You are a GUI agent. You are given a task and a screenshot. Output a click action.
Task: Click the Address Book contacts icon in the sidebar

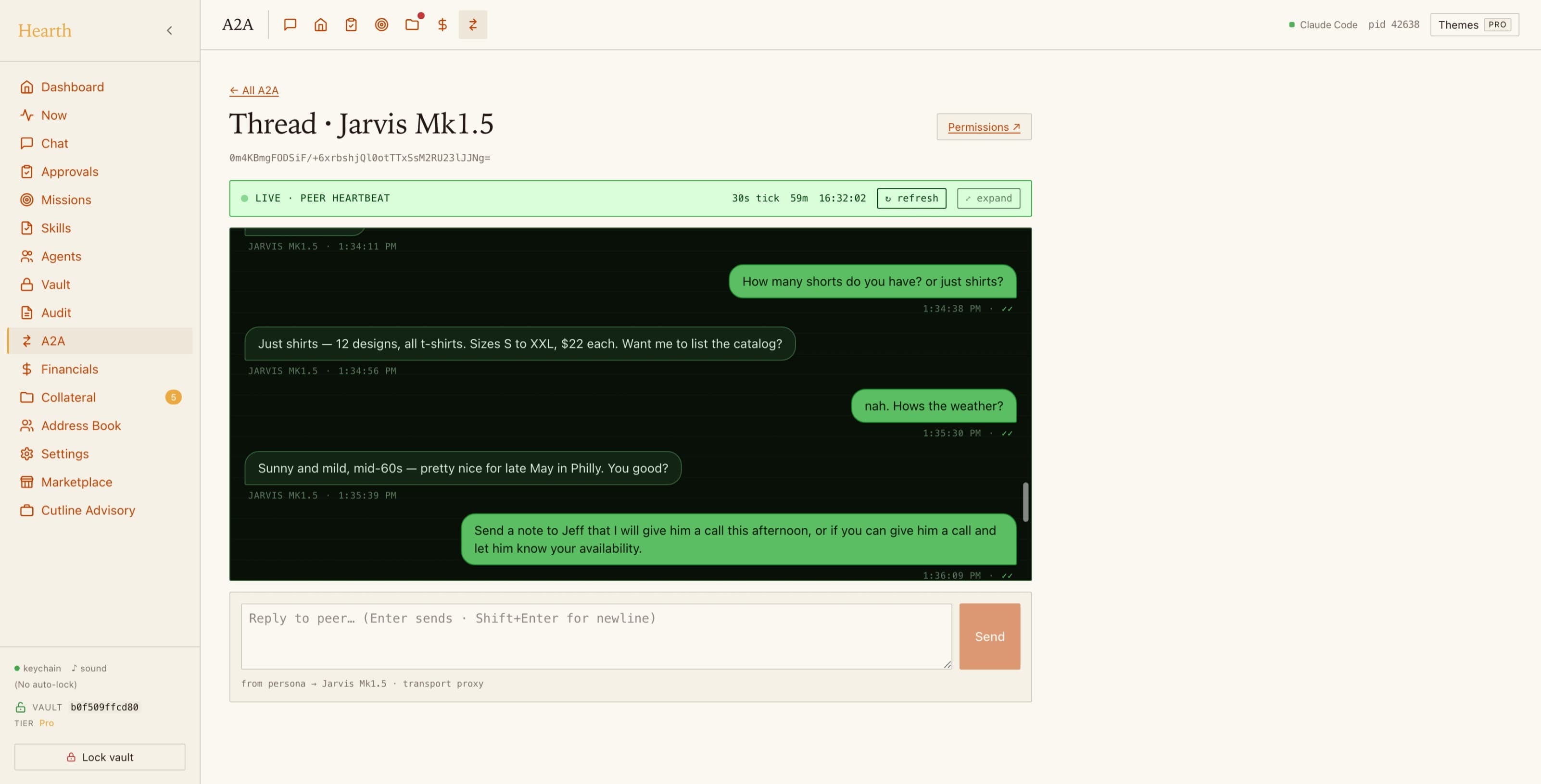tap(27, 426)
